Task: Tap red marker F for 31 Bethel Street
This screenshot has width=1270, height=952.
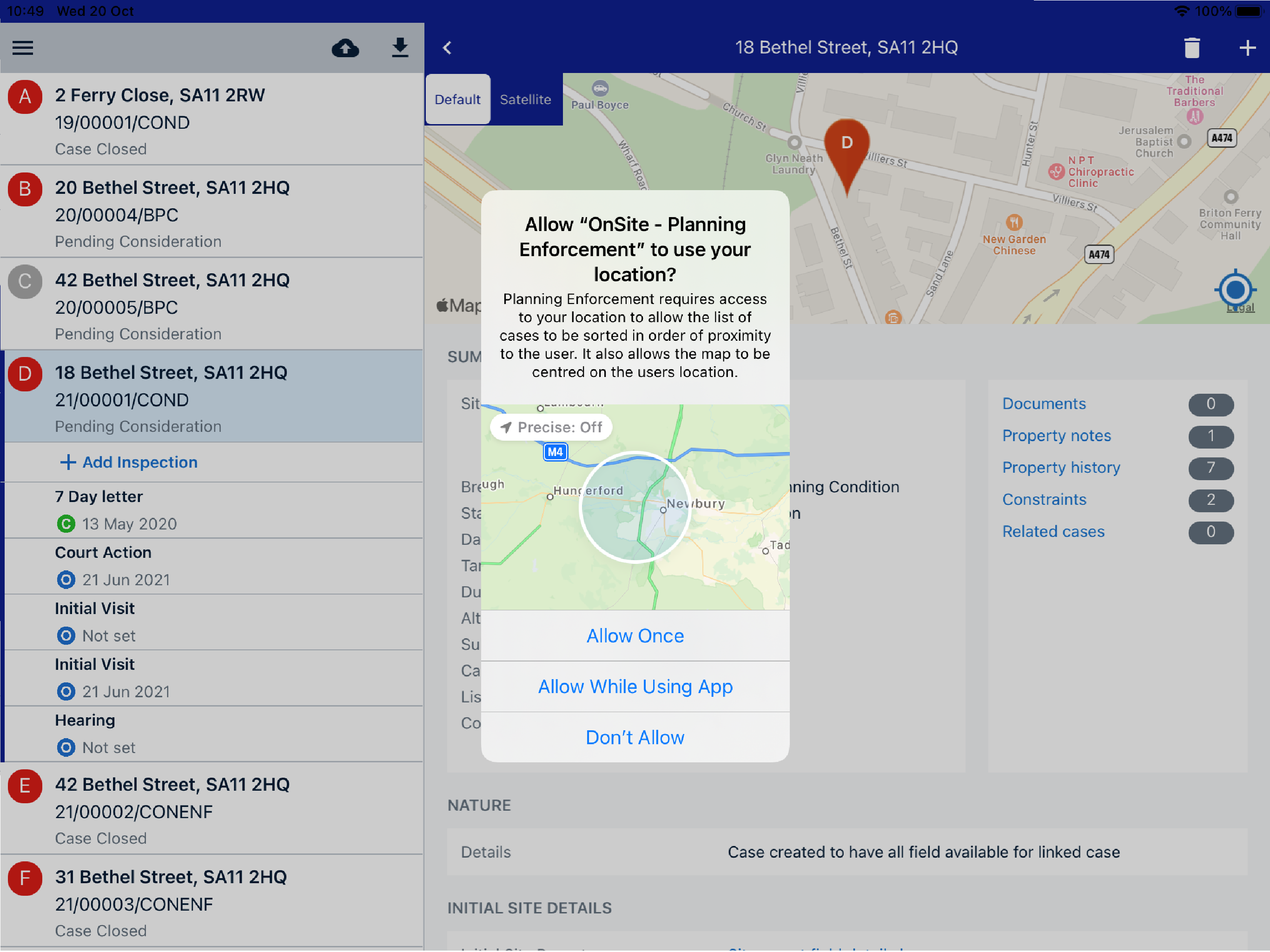Action: [25, 879]
